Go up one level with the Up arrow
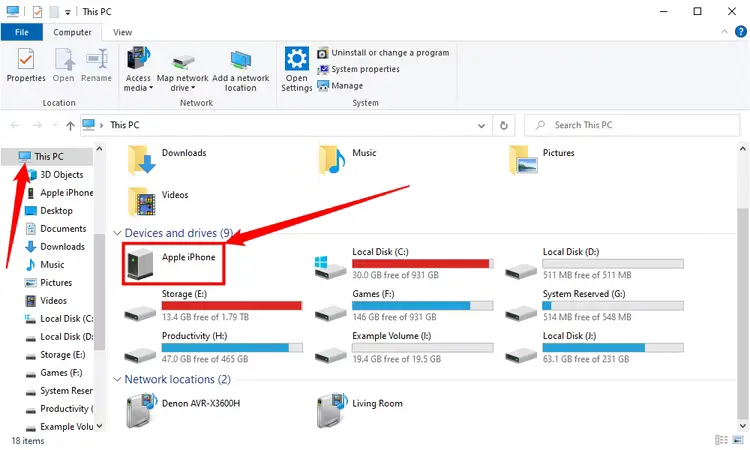The image size is (750, 450). [x=70, y=125]
